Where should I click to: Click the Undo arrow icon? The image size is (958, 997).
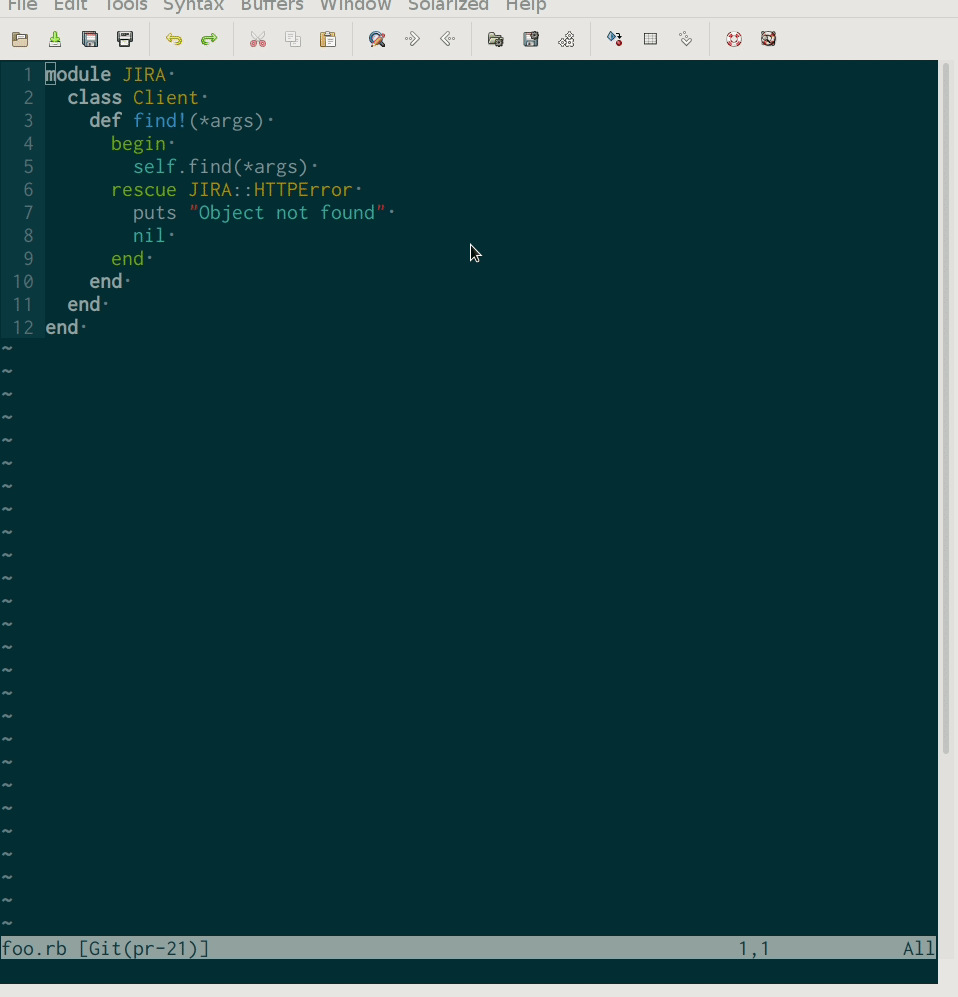(174, 39)
